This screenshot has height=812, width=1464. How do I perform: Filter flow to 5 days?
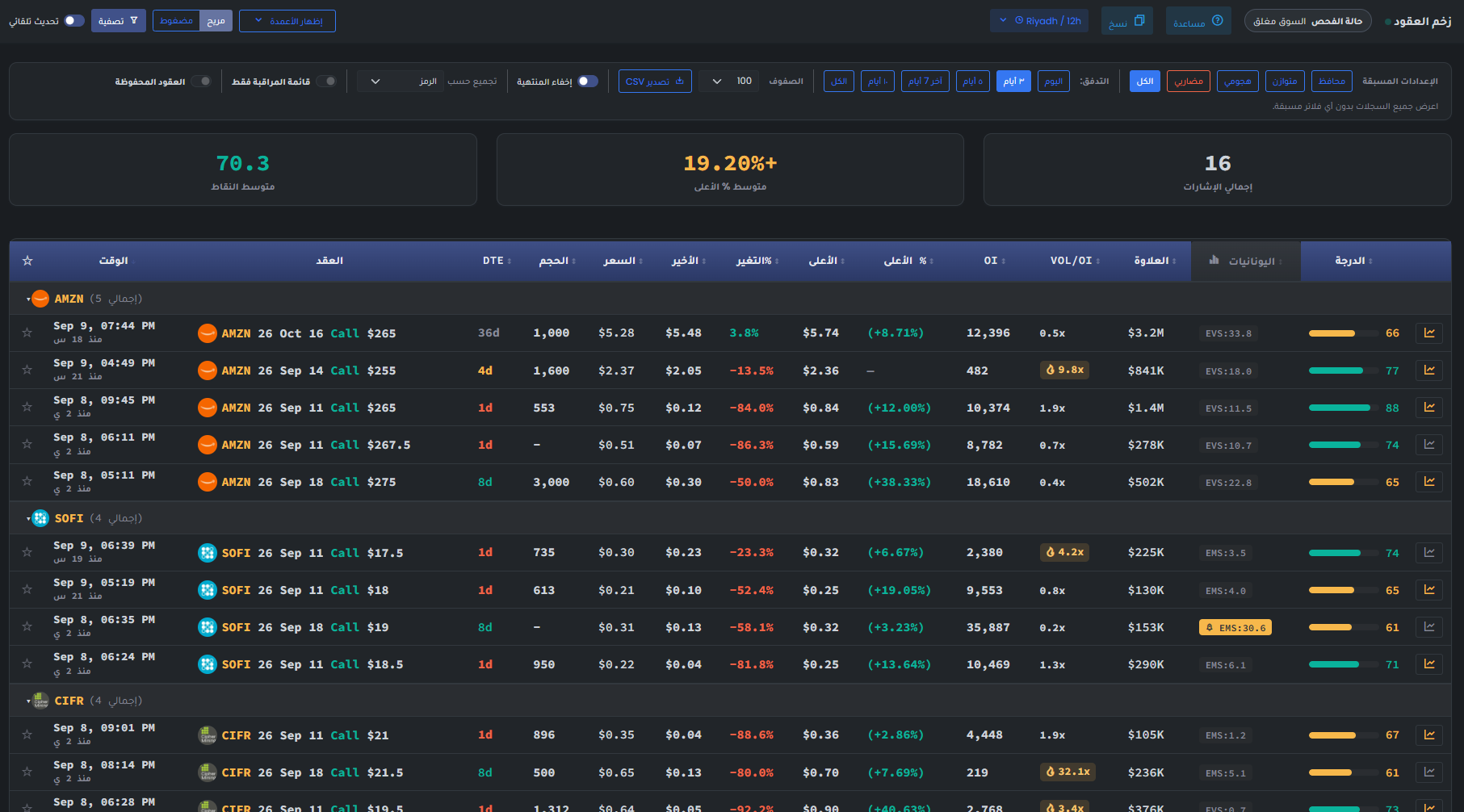pos(973,81)
